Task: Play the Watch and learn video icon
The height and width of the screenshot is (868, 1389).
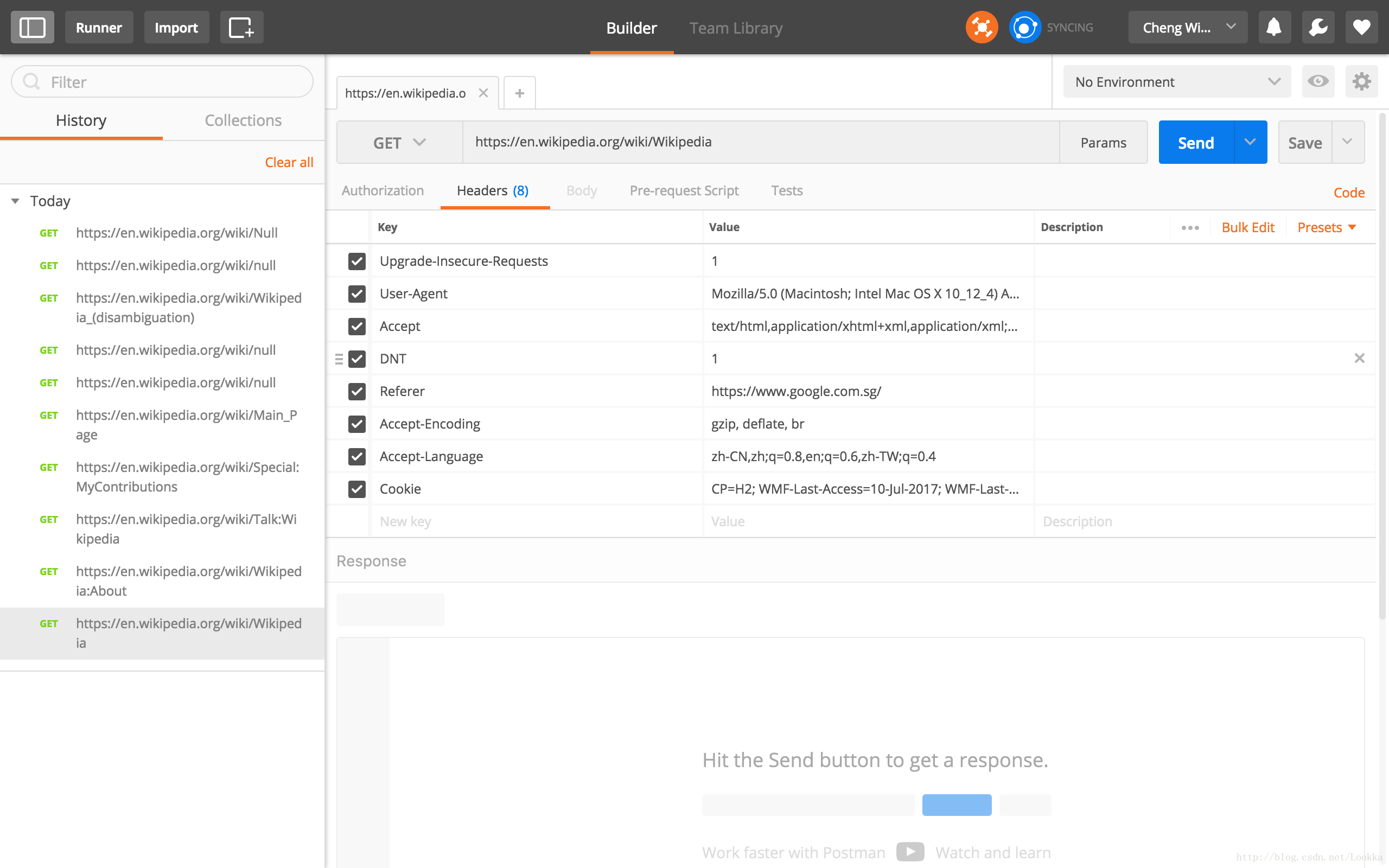Action: pyautogui.click(x=910, y=852)
